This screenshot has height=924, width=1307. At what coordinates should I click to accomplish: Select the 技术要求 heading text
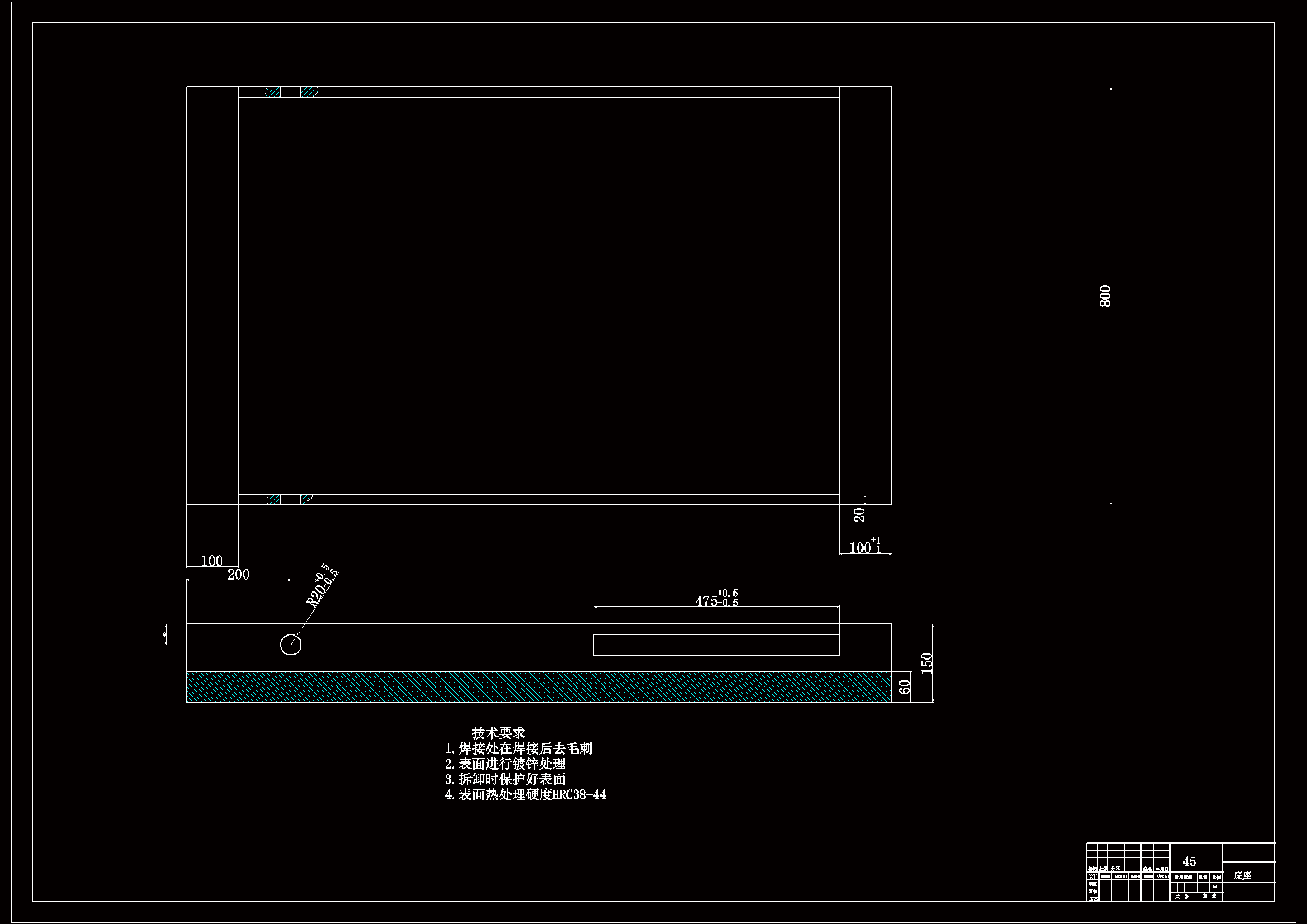coord(498,733)
